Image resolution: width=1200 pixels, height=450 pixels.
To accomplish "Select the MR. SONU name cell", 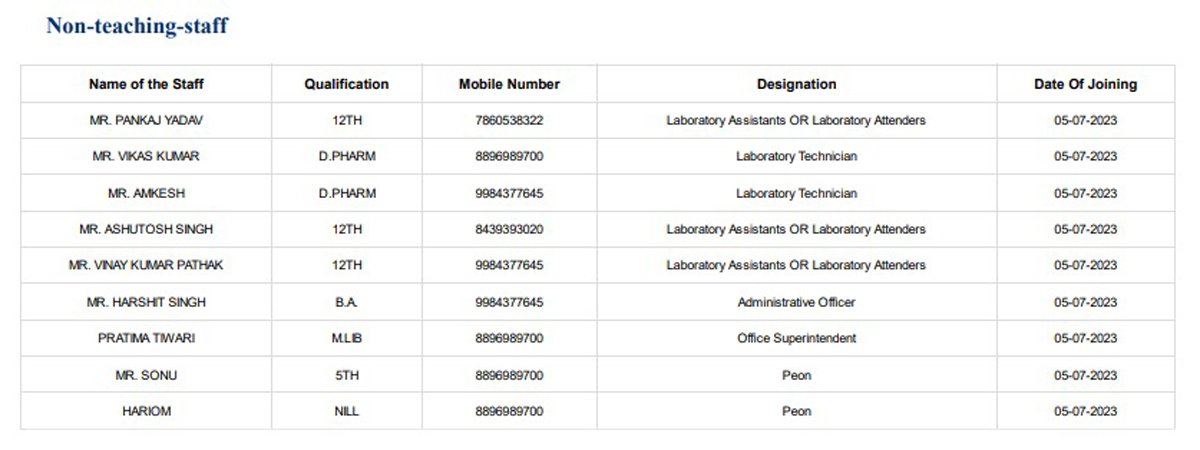I will (x=146, y=375).
